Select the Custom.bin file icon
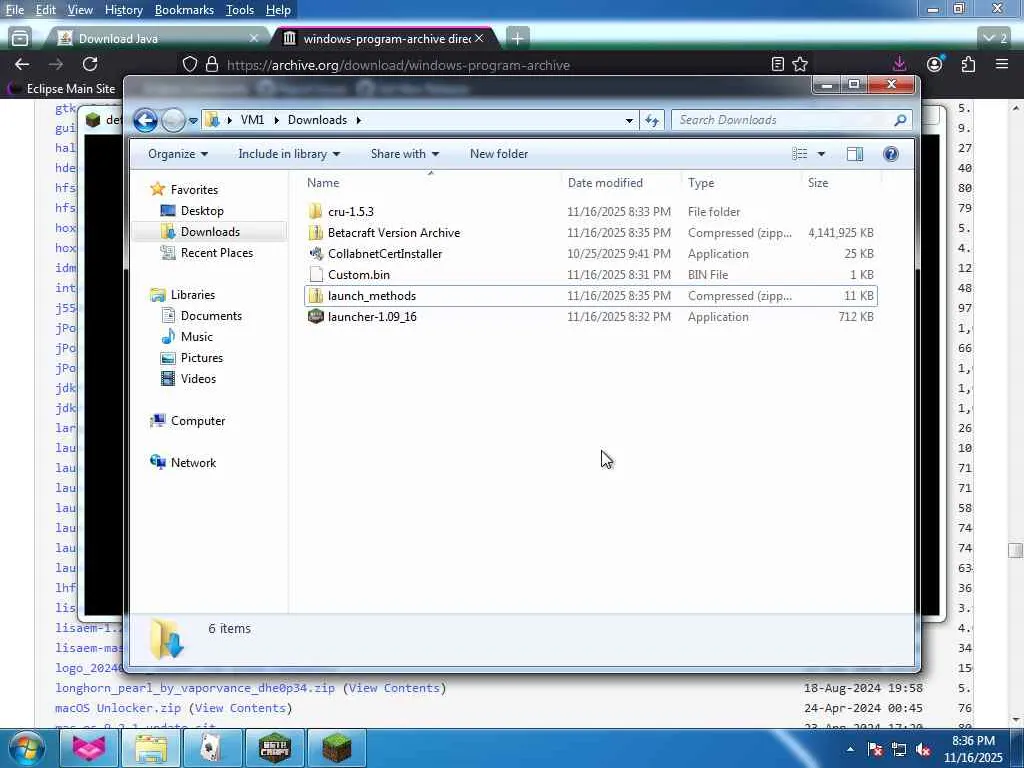Image resolution: width=1024 pixels, height=768 pixels. 316,274
